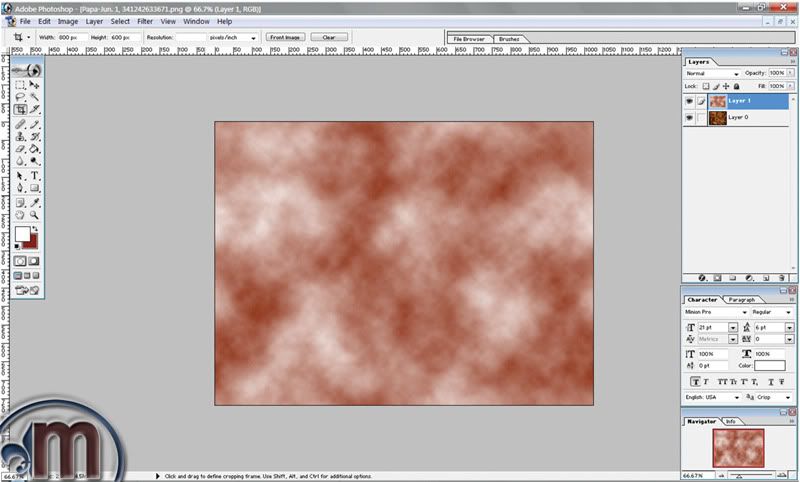
Task: Select the Slice tool
Action: (x=34, y=109)
